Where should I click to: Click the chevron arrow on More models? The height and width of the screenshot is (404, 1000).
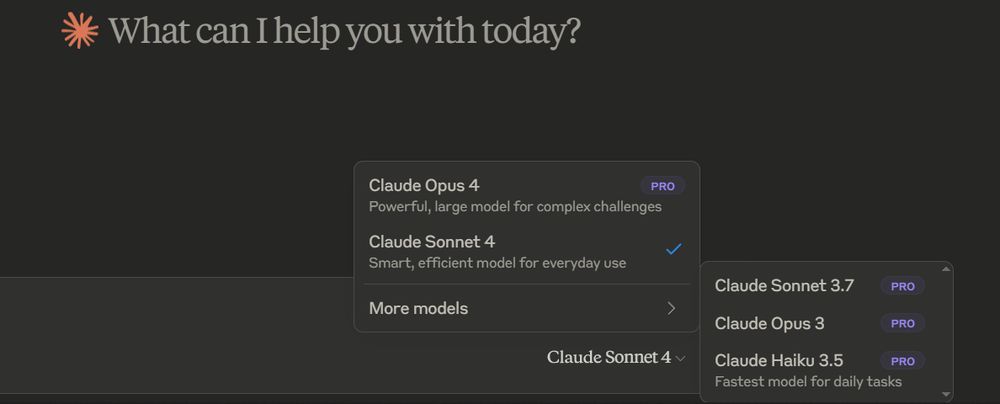pos(672,308)
